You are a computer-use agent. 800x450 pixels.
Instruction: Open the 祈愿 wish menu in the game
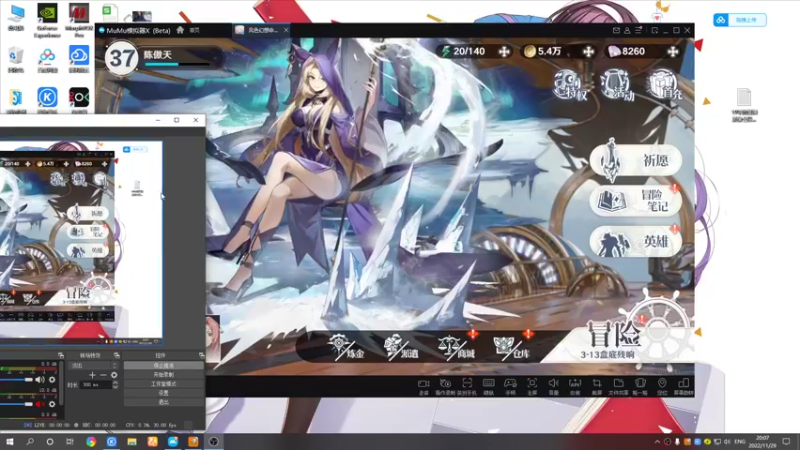[x=636, y=161]
